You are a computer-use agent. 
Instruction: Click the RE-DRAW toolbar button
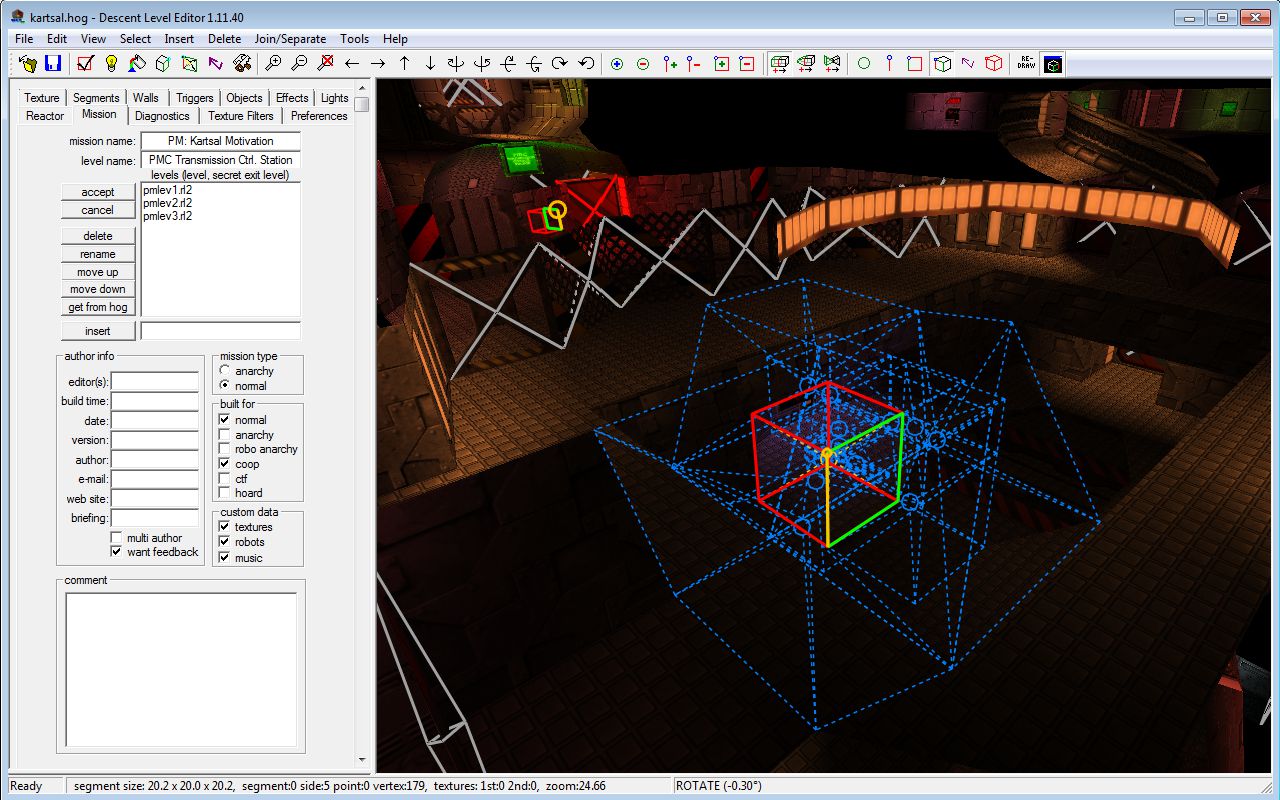pyautogui.click(x=1026, y=64)
